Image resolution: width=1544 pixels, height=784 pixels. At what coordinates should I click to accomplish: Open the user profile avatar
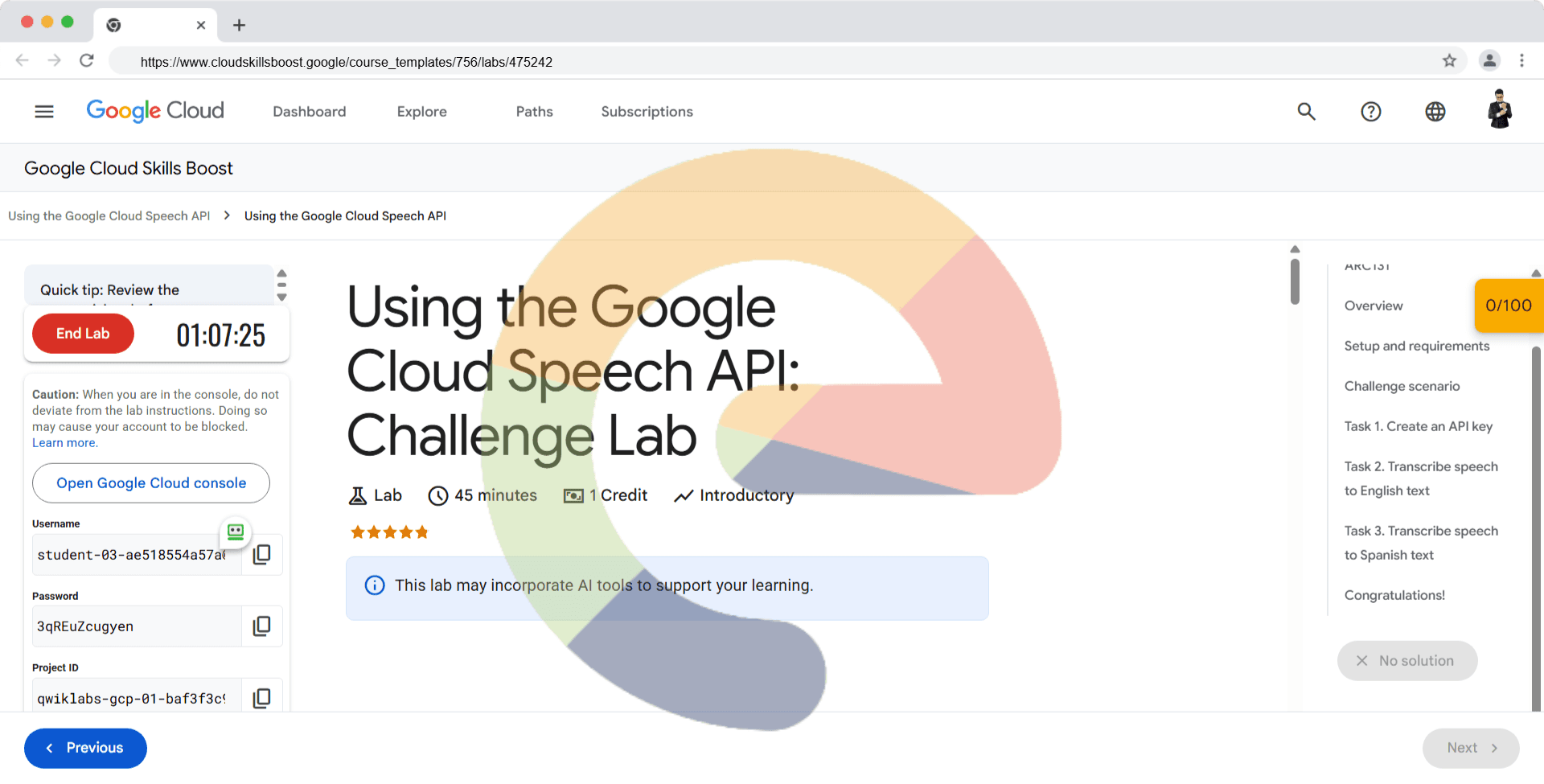1499,110
